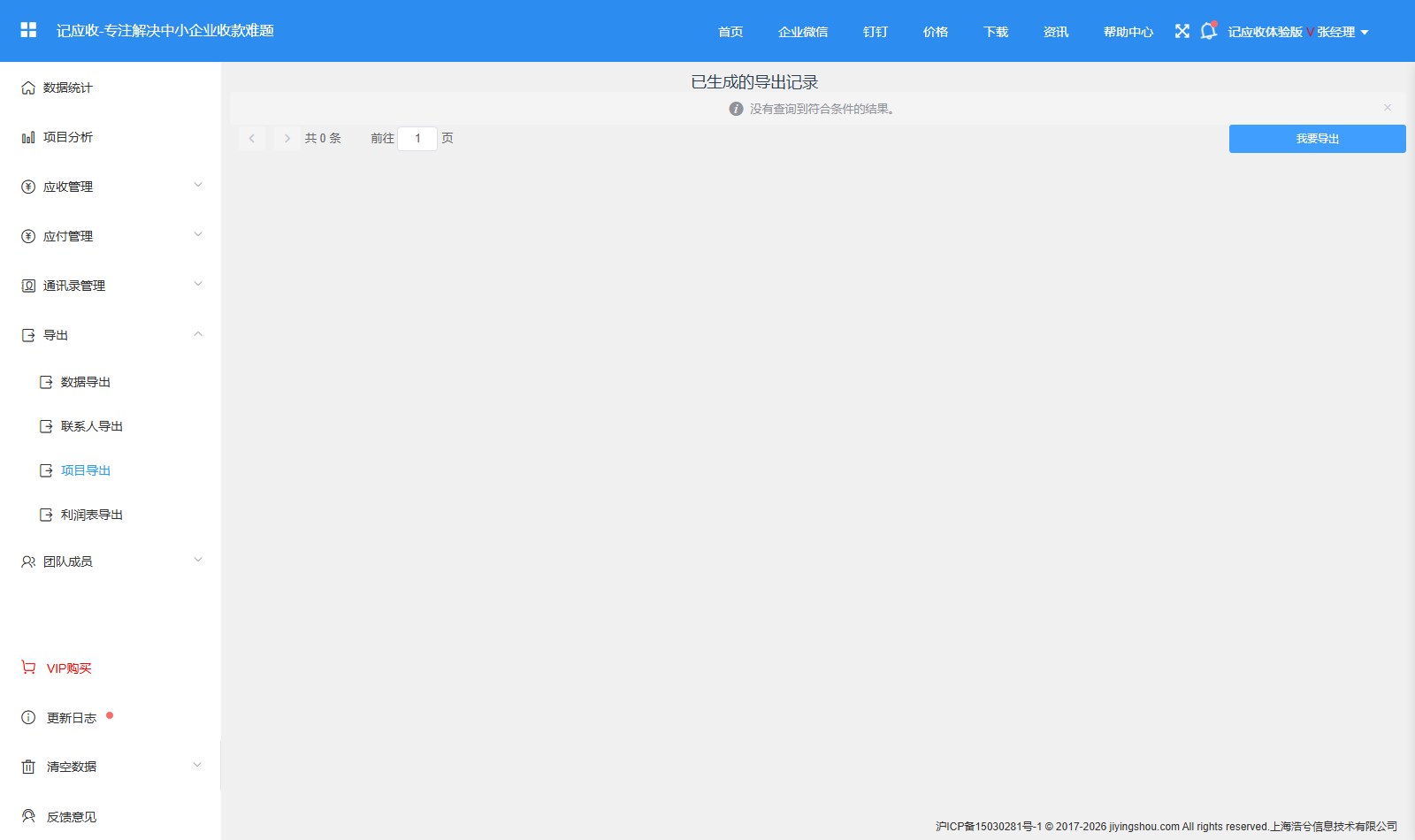Select 项目导出 submenu item
The height and width of the screenshot is (840, 1415).
[x=85, y=470]
